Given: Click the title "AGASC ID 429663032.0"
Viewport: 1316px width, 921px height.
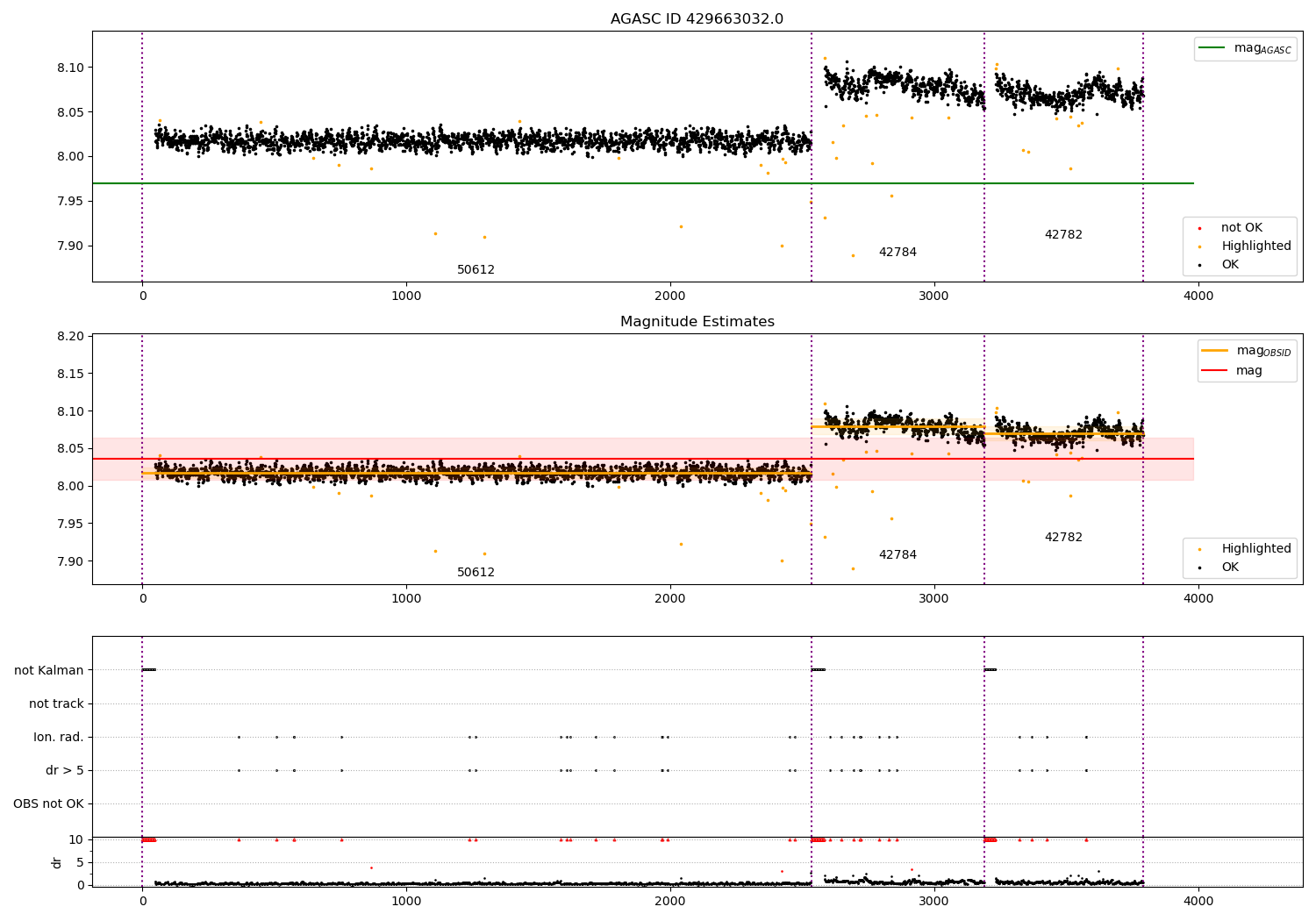Looking at the screenshot, I should tap(697, 19).
